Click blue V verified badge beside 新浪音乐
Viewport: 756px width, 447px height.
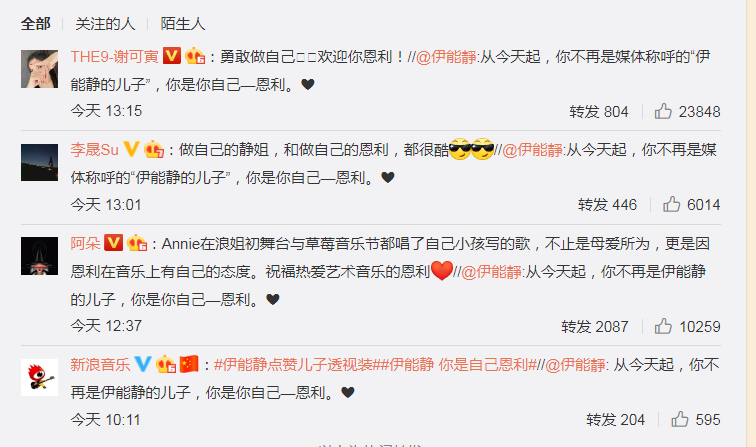pyautogui.click(x=143, y=364)
